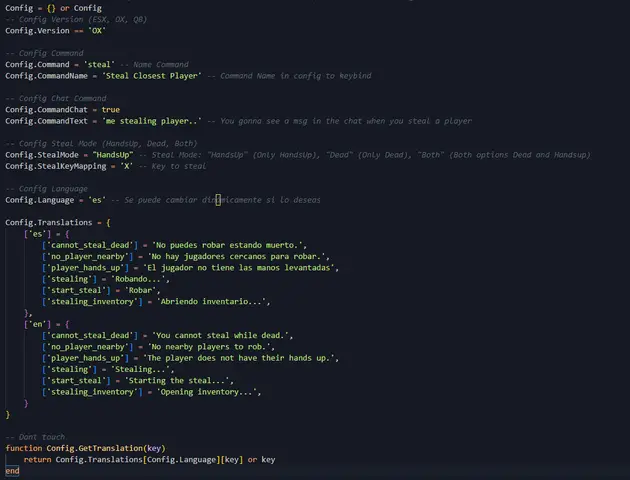Click the 'es' Config.Language value
Image resolution: width=630 pixels, height=480 pixels.
click(97, 200)
